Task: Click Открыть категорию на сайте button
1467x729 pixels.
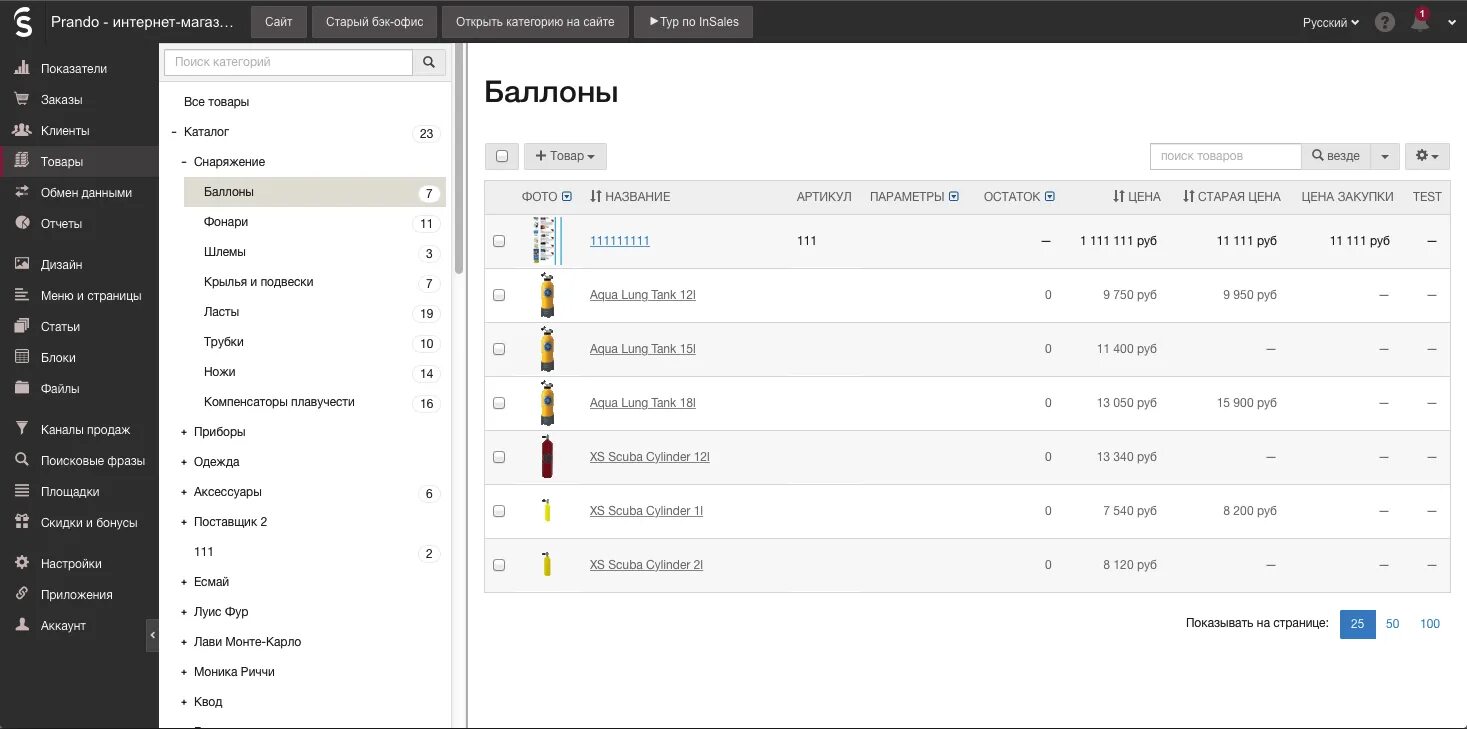Action: [535, 22]
